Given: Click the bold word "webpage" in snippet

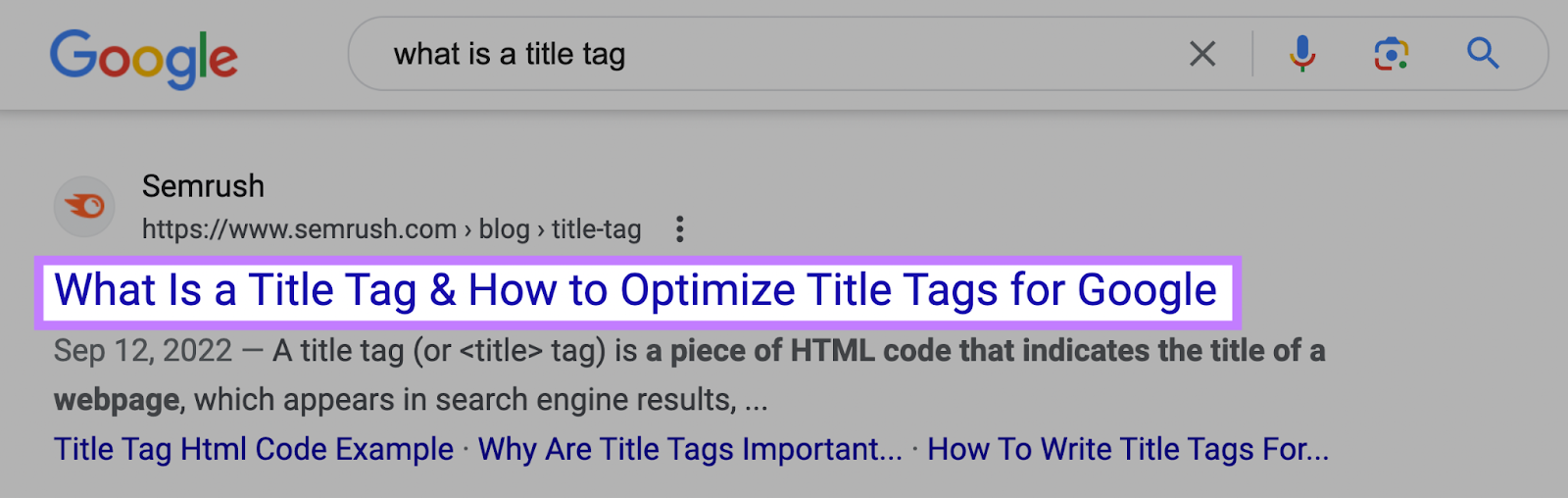Looking at the screenshot, I should click(117, 400).
